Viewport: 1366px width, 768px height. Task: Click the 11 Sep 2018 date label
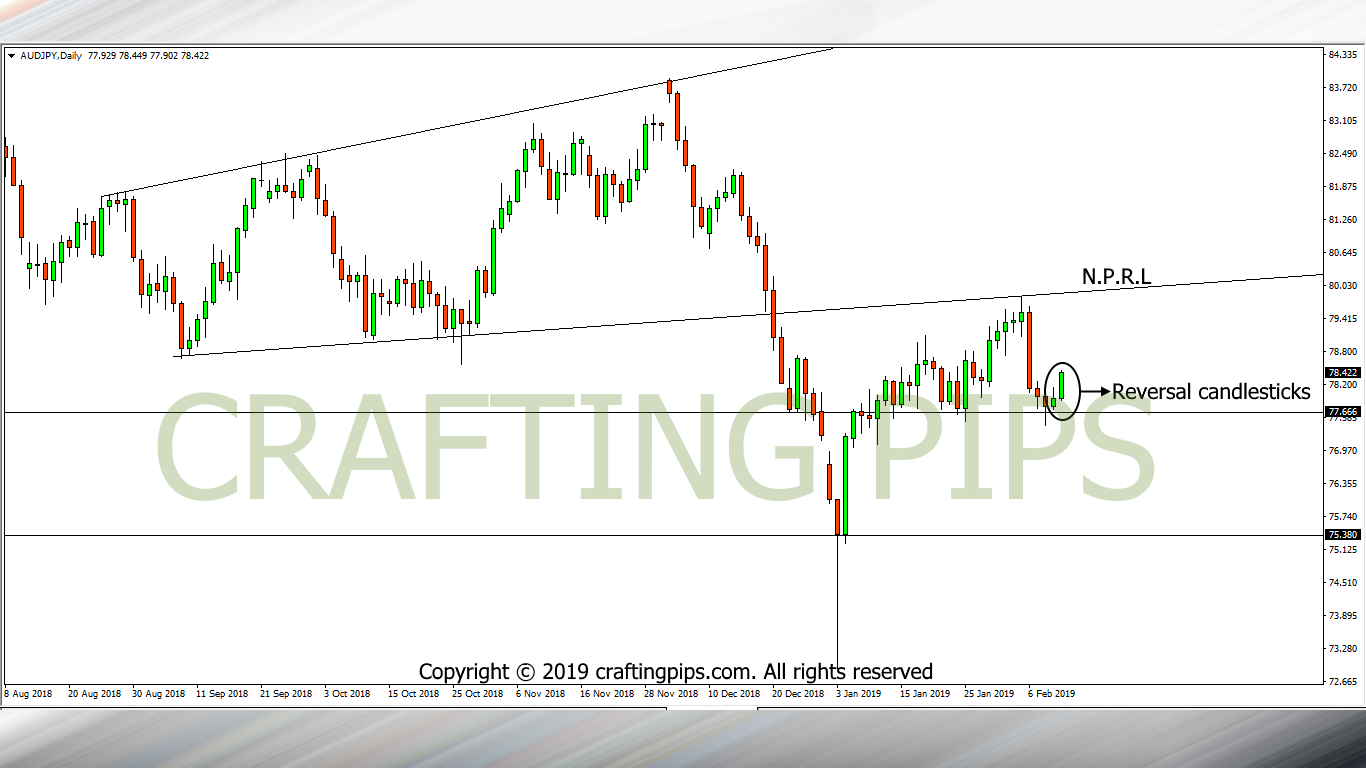[222, 693]
